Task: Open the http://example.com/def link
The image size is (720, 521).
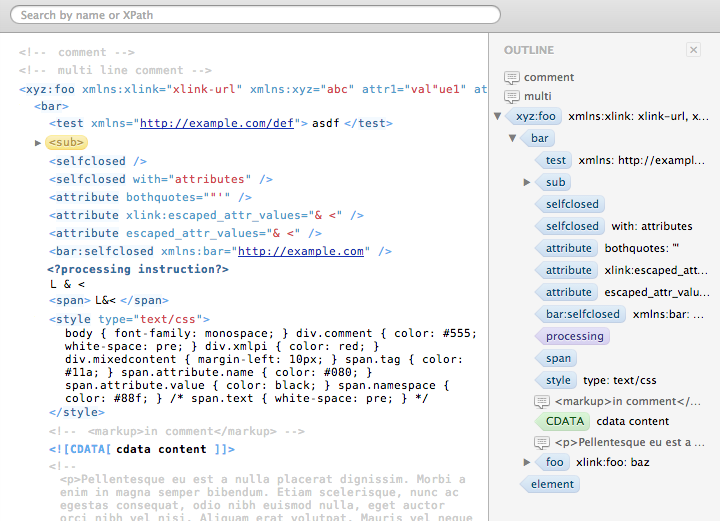Action: point(217,123)
